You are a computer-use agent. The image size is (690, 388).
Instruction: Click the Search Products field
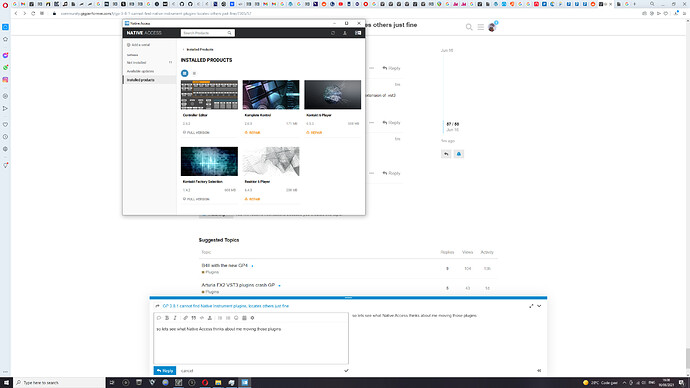[x=208, y=33]
